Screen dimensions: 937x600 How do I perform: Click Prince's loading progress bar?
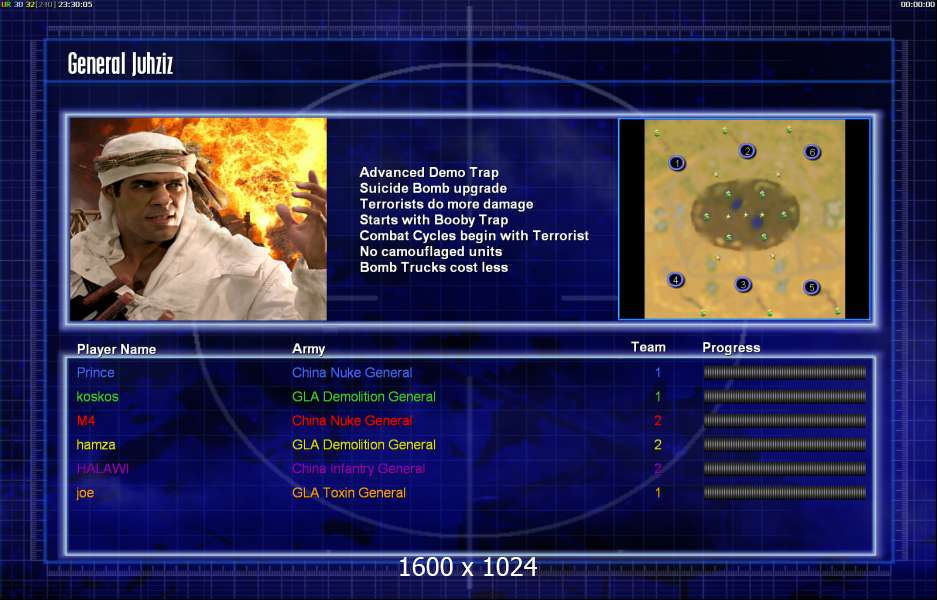tap(785, 373)
